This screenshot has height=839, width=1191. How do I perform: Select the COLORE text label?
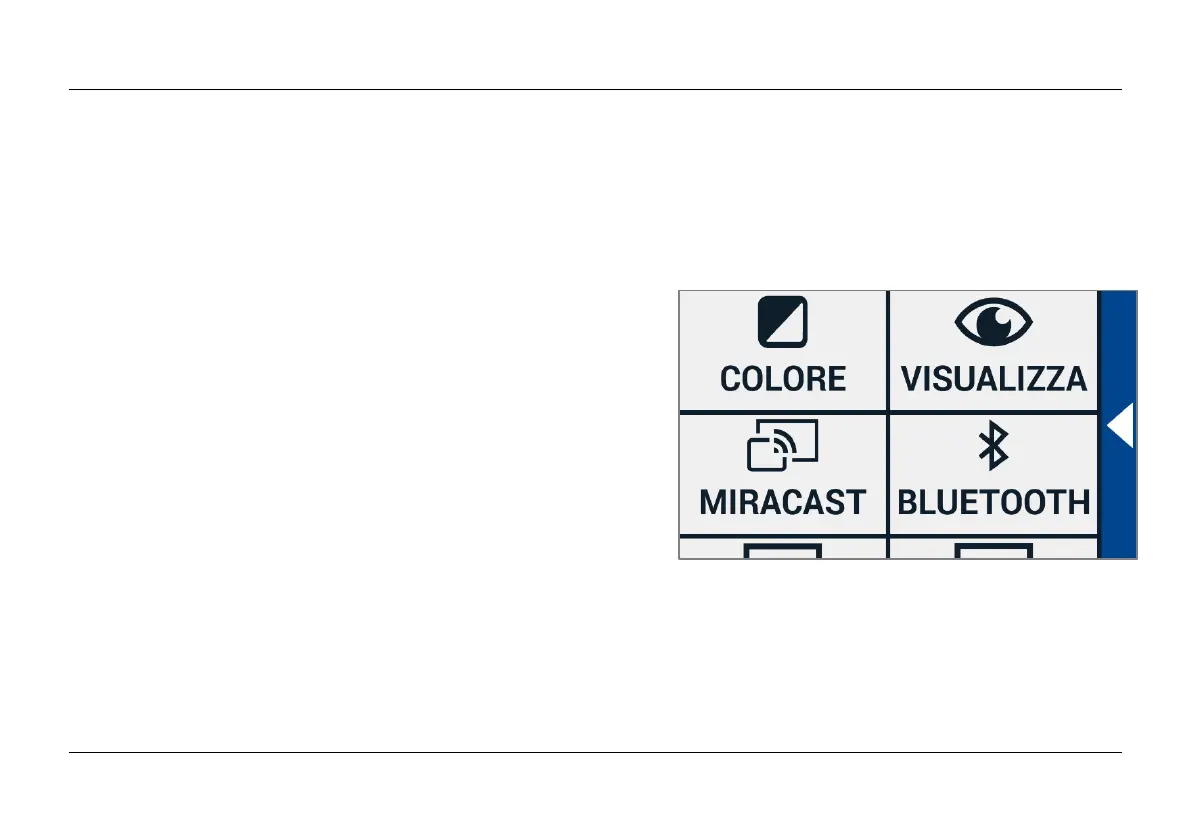tap(783, 379)
